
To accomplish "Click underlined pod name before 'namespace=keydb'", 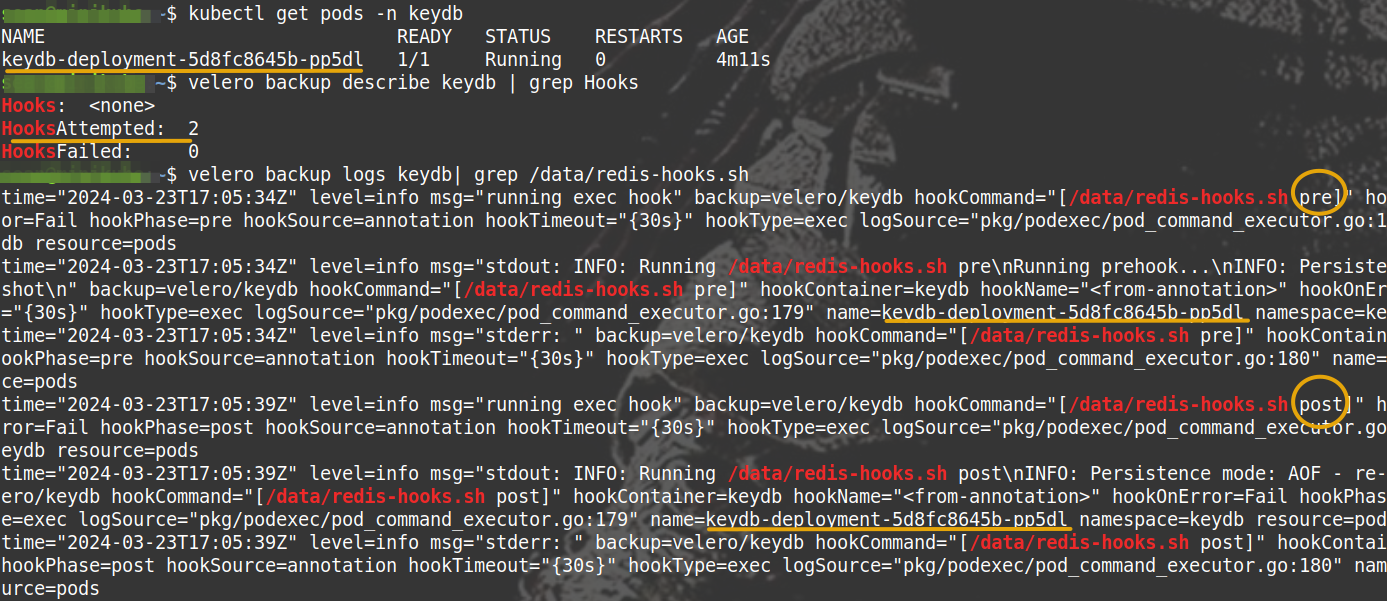I will 888,520.
